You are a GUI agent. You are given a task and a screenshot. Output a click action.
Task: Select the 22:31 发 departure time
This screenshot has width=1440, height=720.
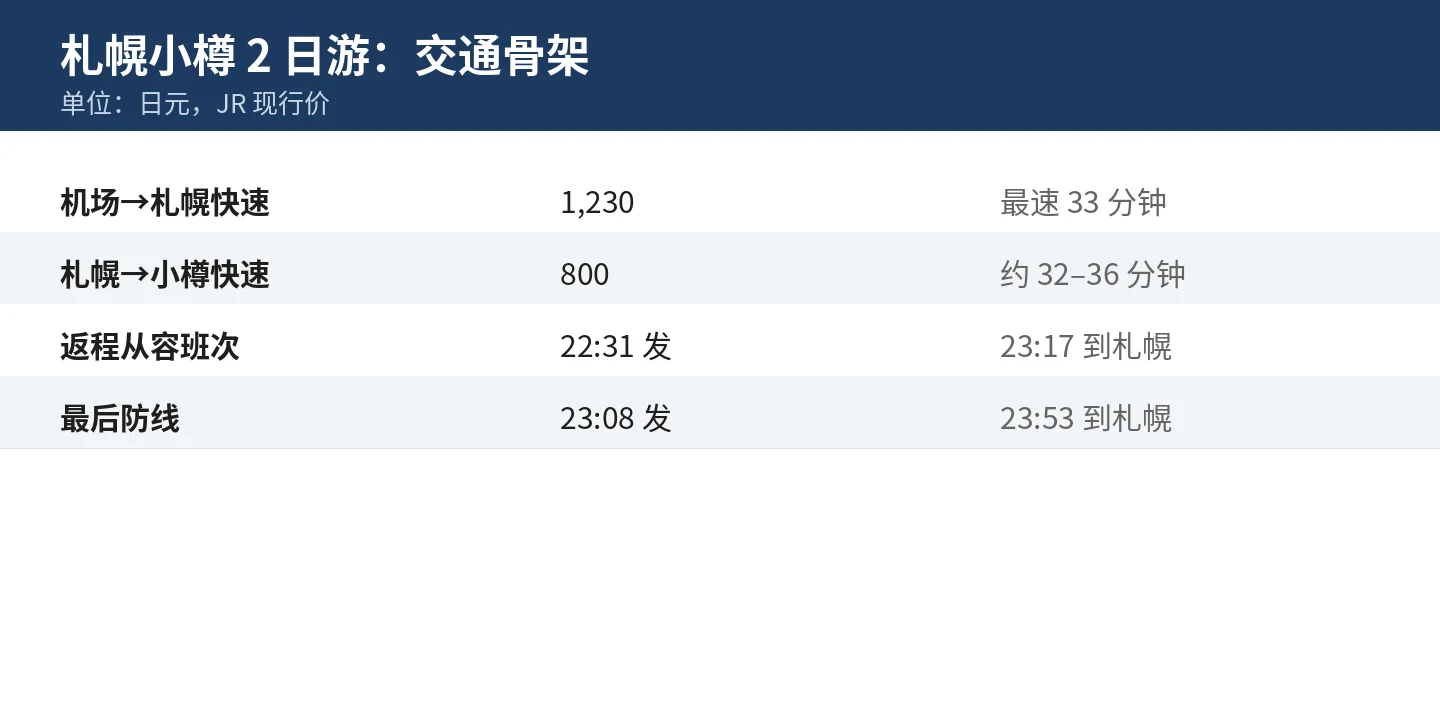[616, 347]
